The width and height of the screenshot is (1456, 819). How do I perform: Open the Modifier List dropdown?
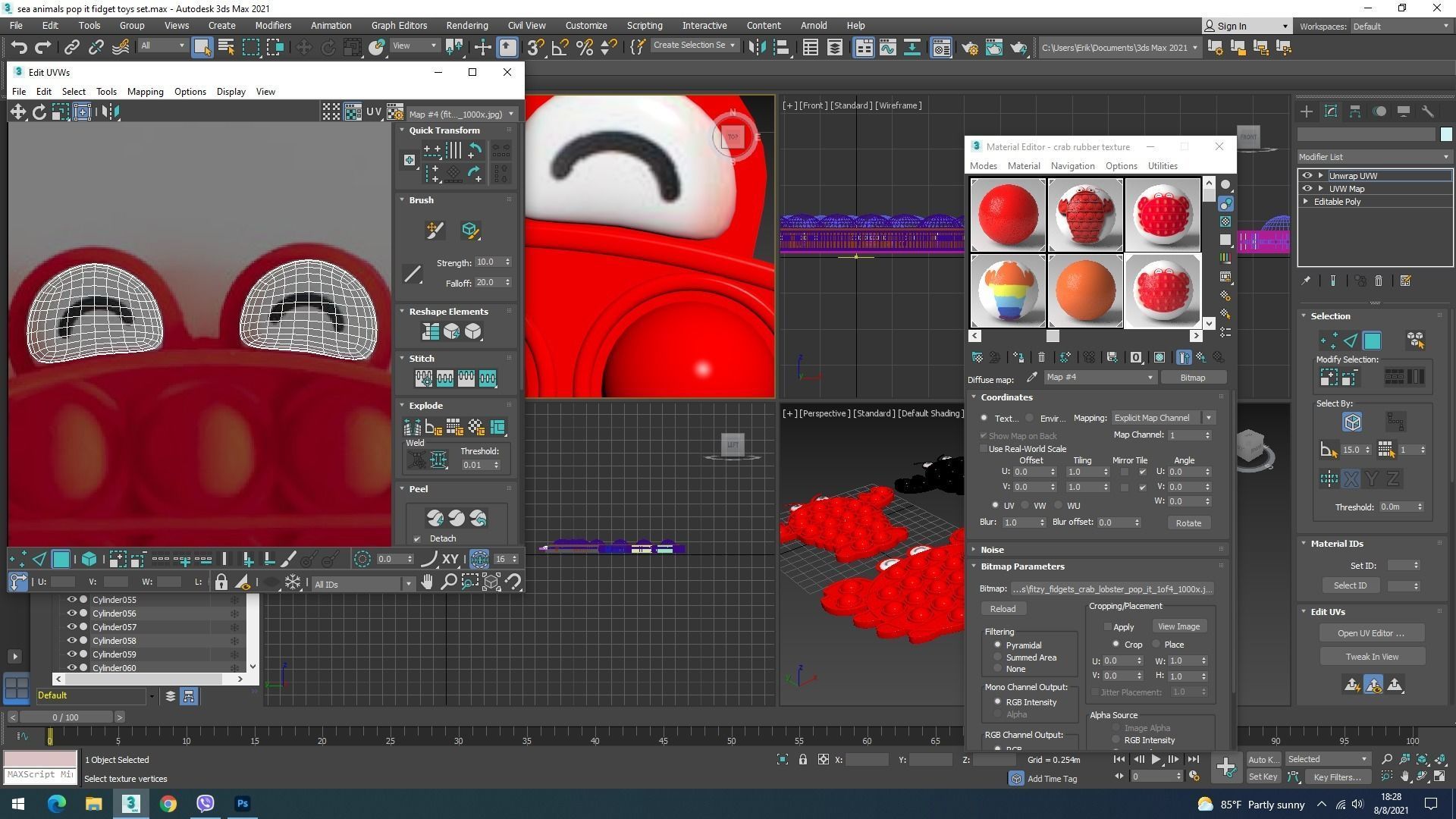tap(1374, 157)
